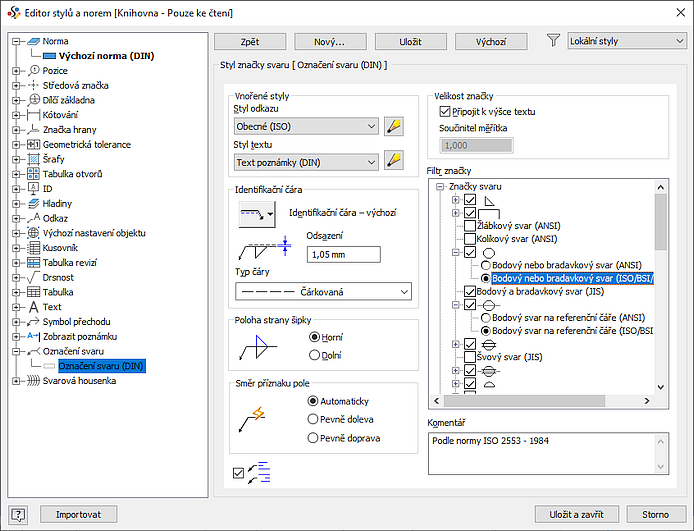
Task: Expand the Kótování tree node
Action: tap(16, 115)
